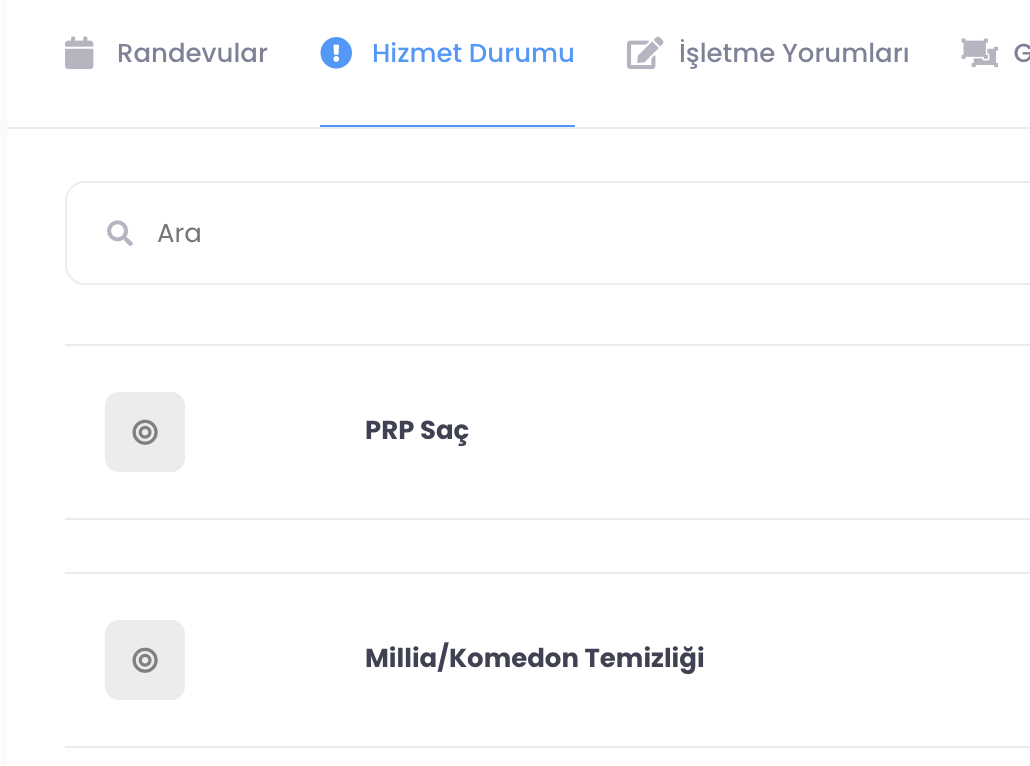The width and height of the screenshot is (1030, 766).
Task: Open the Randevular tab
Action: click(x=192, y=53)
